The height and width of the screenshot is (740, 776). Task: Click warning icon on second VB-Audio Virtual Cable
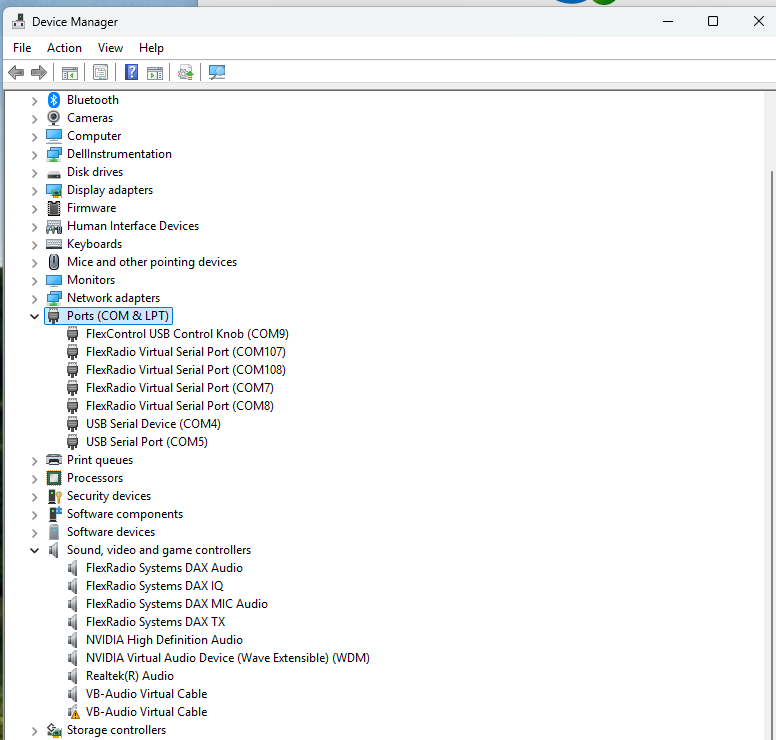pyautogui.click(x=75, y=714)
